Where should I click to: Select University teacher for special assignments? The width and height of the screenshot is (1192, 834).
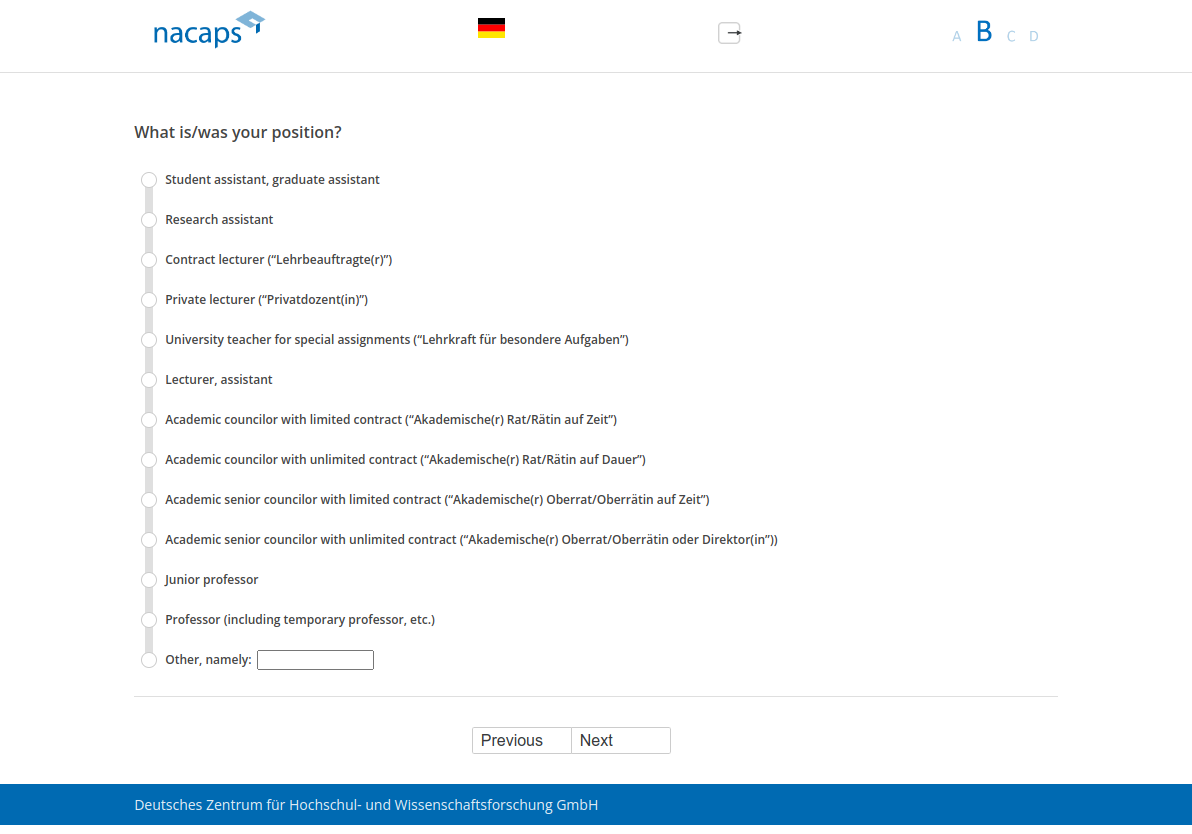tap(149, 340)
